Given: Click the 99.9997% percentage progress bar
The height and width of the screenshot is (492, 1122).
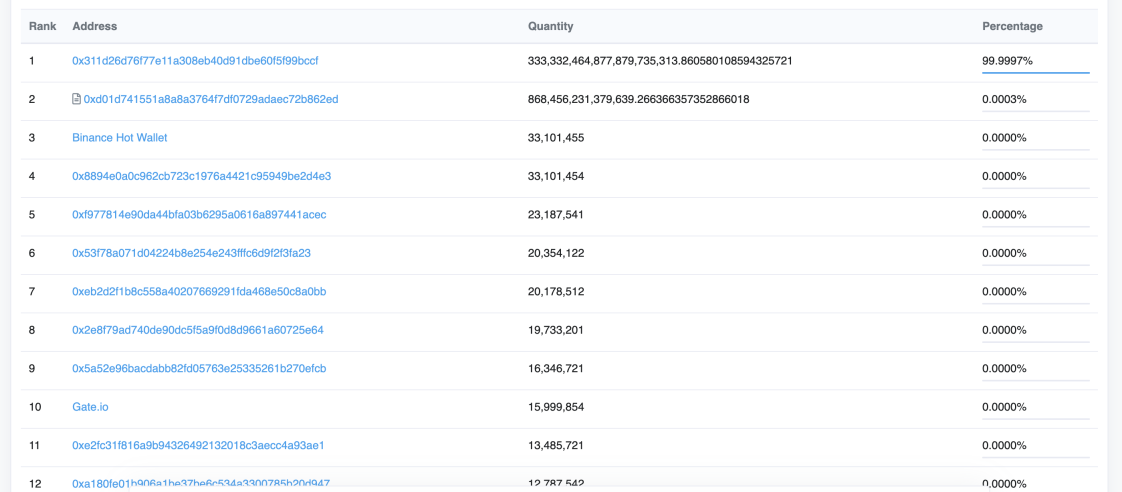Looking at the screenshot, I should point(1035,72).
